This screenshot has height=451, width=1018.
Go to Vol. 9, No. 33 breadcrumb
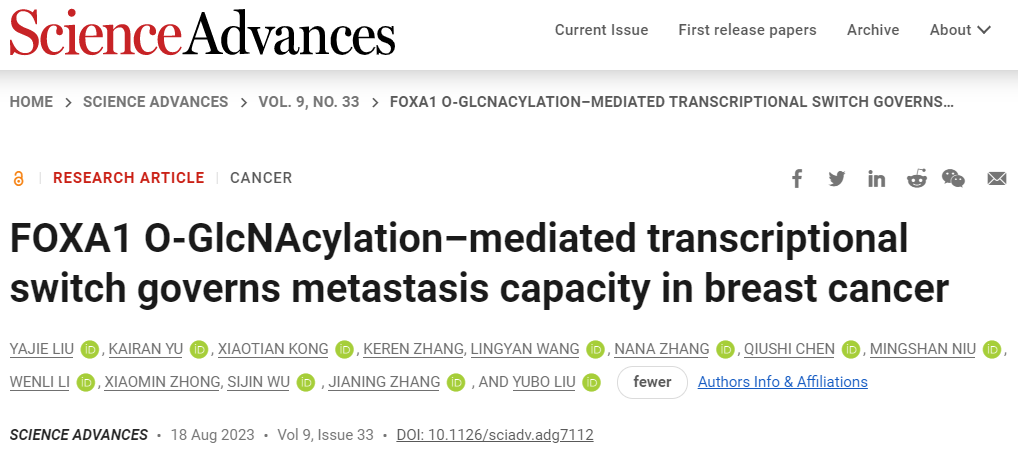(308, 102)
